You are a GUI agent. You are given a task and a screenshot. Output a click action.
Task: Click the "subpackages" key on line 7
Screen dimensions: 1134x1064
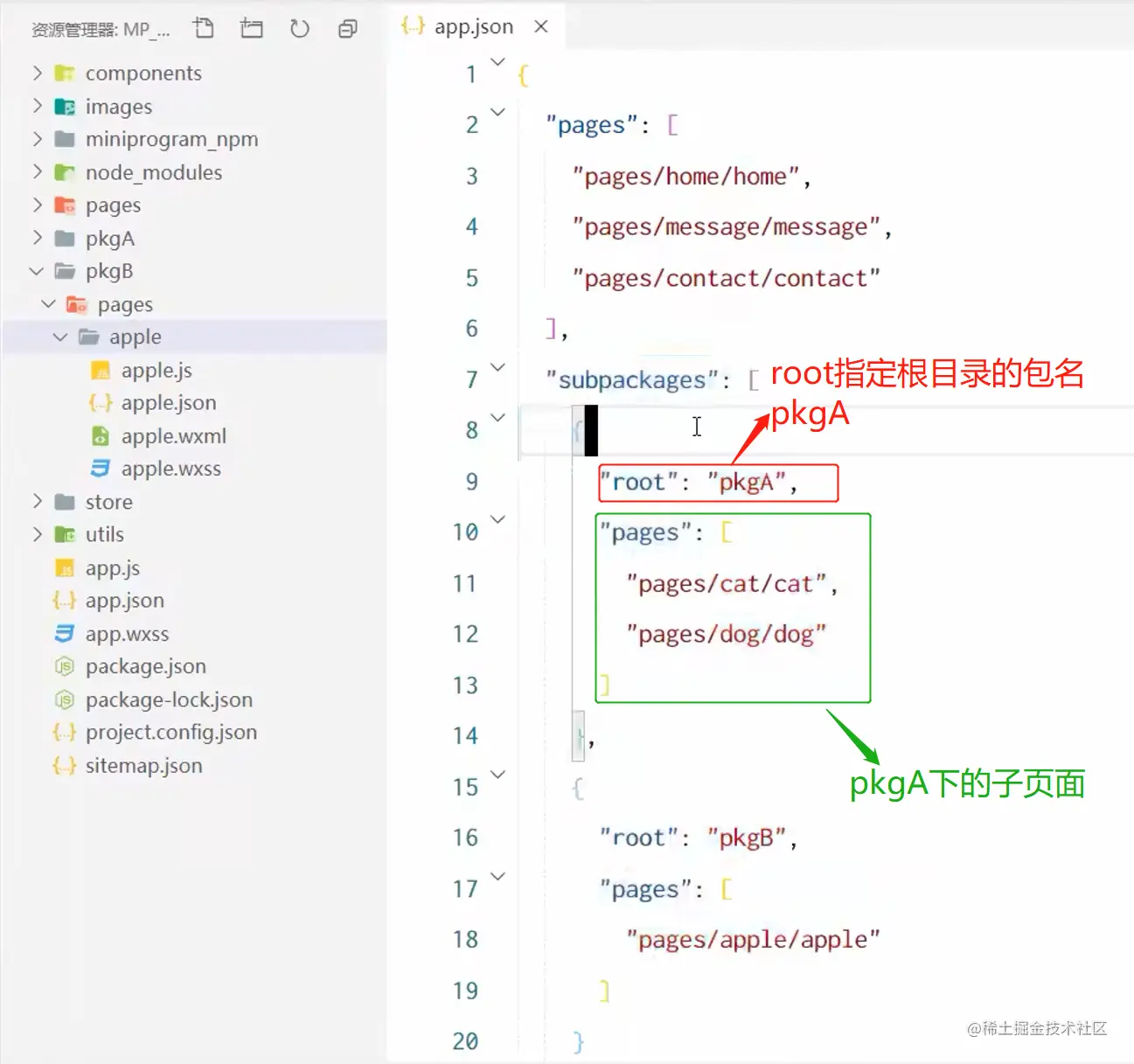(631, 380)
